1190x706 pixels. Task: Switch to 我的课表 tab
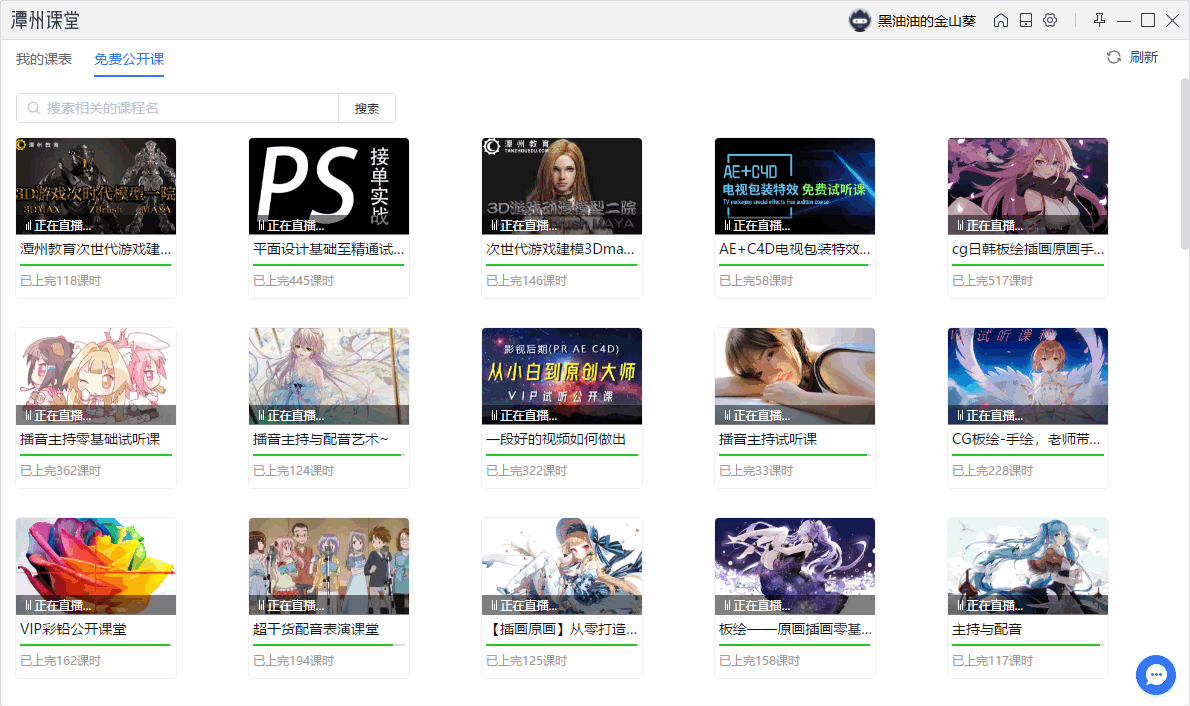click(x=44, y=59)
